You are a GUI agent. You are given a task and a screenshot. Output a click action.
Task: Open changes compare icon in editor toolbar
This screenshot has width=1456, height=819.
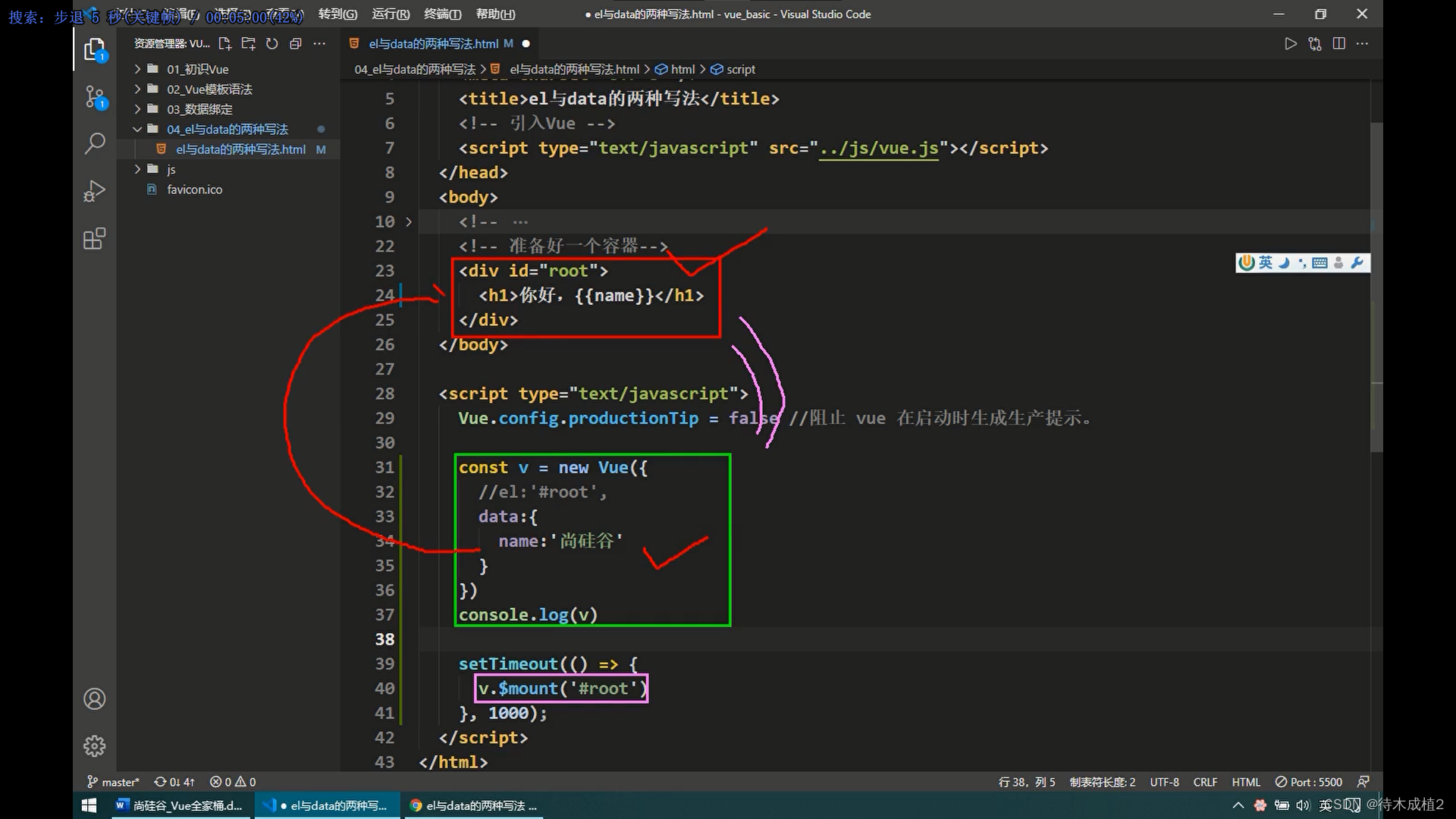[x=1315, y=44]
